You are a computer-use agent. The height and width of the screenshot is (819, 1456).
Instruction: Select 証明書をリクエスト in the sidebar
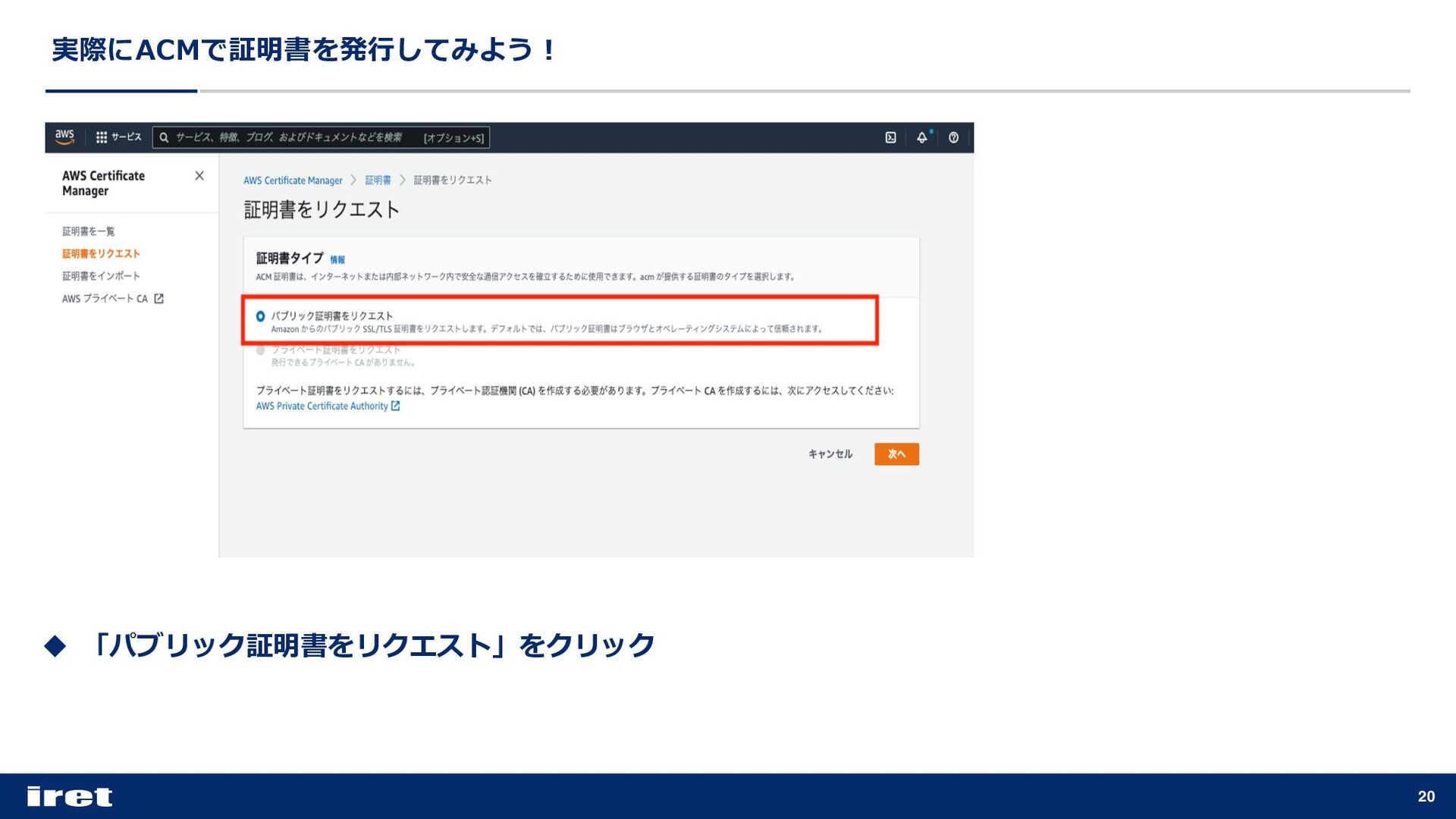click(x=101, y=253)
